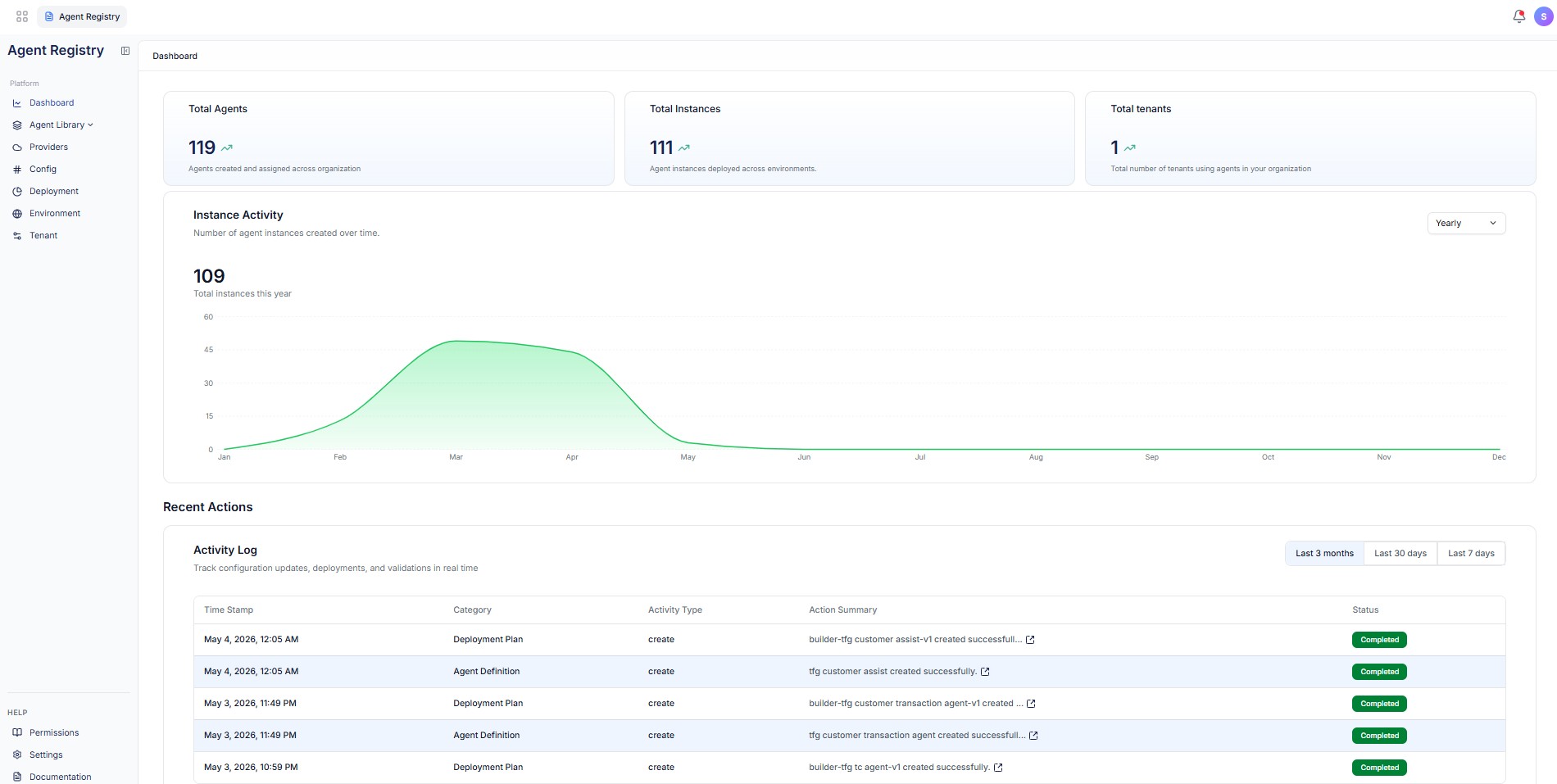Click the Dashboard breadcrumb text
Viewport: 1557px width, 784px height.
pos(175,57)
